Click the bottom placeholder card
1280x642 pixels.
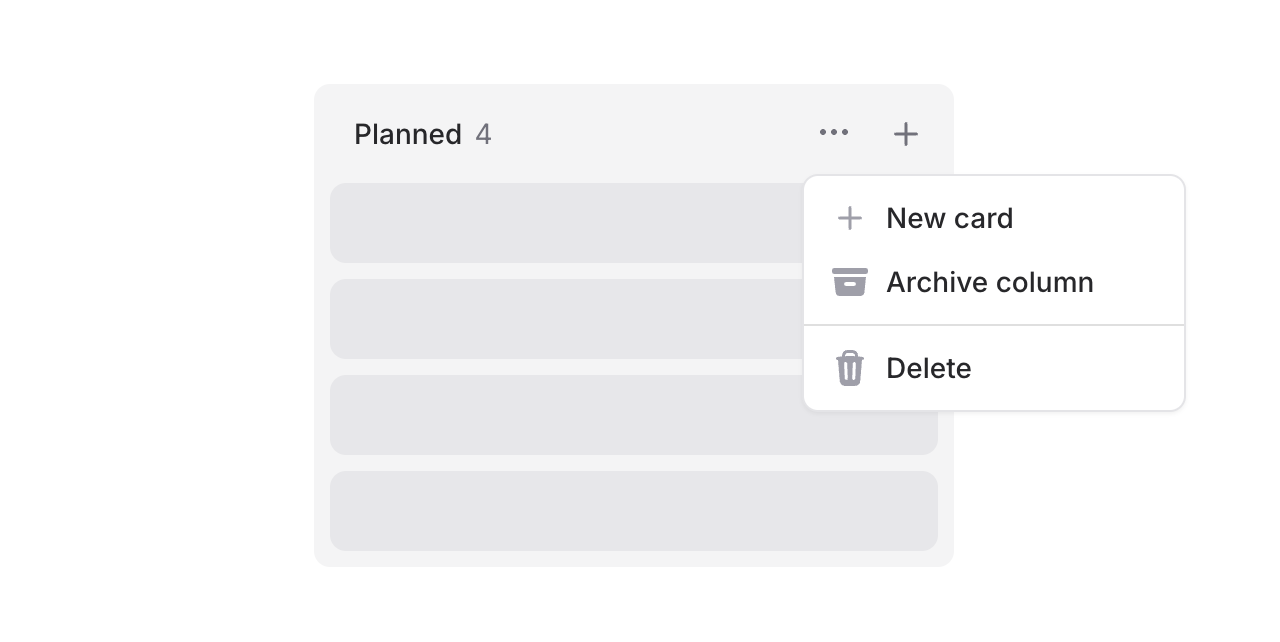click(633, 510)
